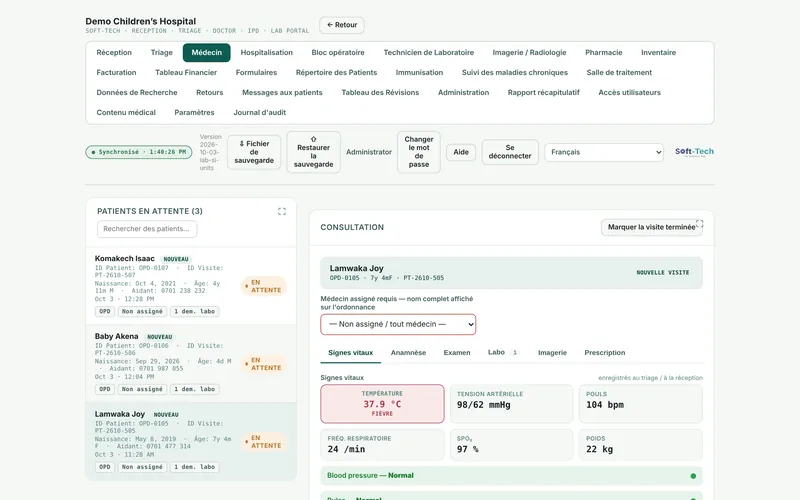This screenshot has width=800, height=500.
Task: Open the Hospitalisation tab
Action: 267,53
